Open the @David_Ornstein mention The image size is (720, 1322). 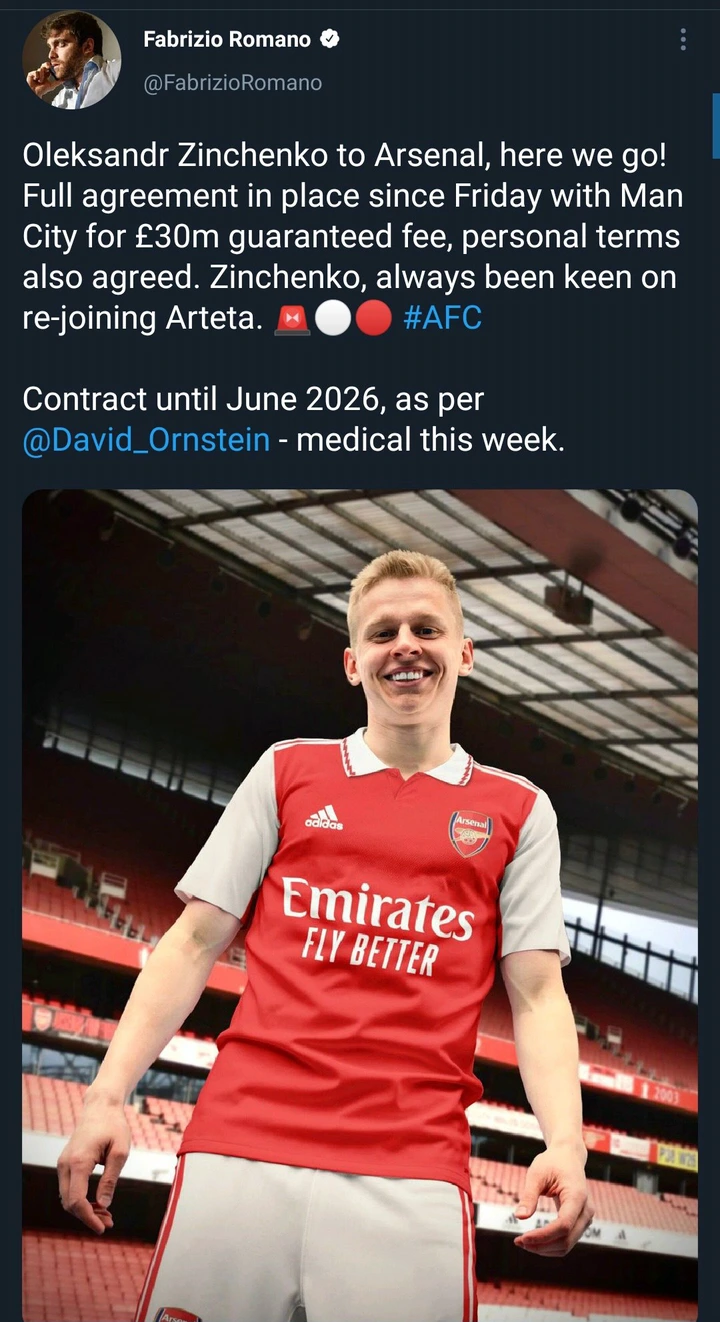tap(146, 440)
